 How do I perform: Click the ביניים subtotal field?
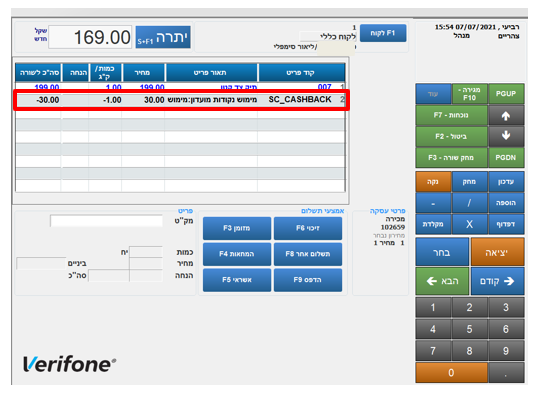point(41,263)
